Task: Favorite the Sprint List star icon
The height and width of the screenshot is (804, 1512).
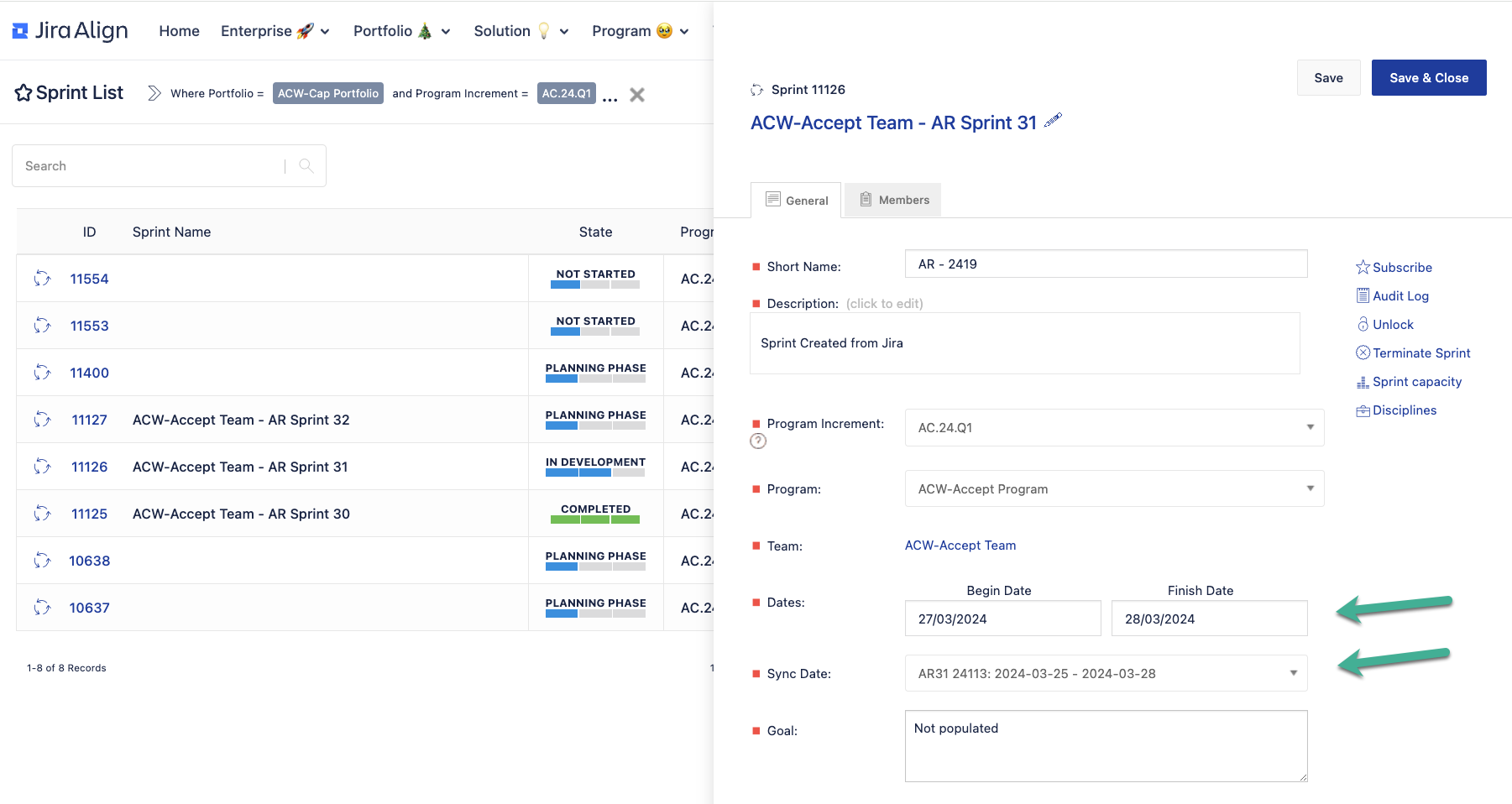Action: tap(24, 93)
